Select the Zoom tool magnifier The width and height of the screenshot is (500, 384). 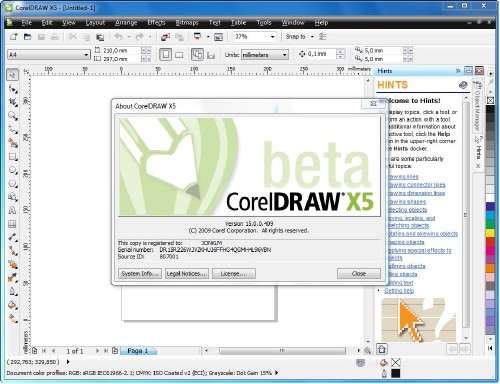pos(13,116)
